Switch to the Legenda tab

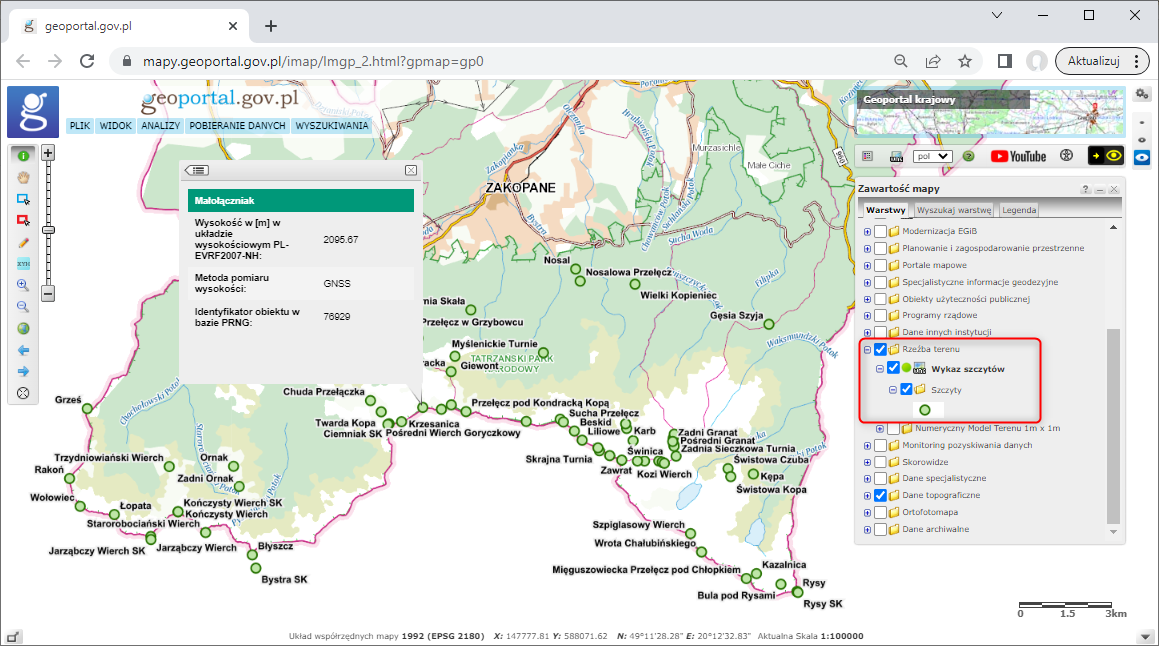coord(1019,210)
